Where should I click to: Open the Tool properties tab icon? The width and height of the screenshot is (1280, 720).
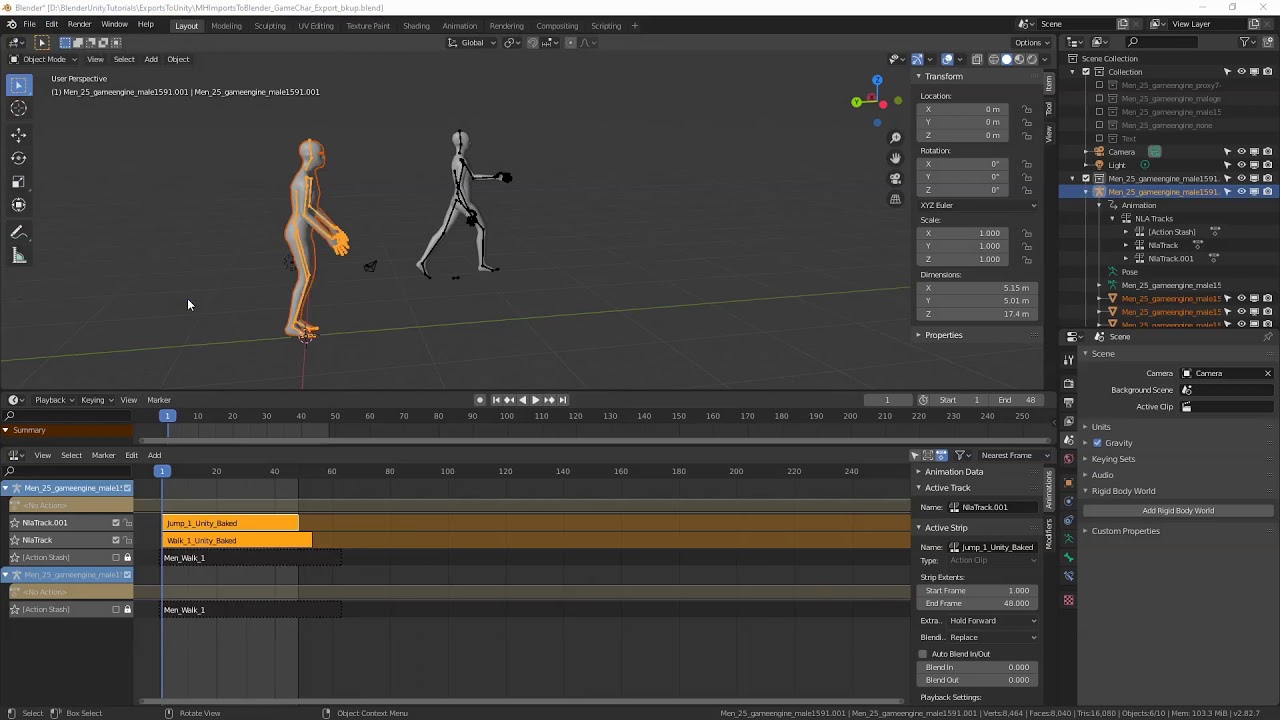pyautogui.click(x=1068, y=359)
